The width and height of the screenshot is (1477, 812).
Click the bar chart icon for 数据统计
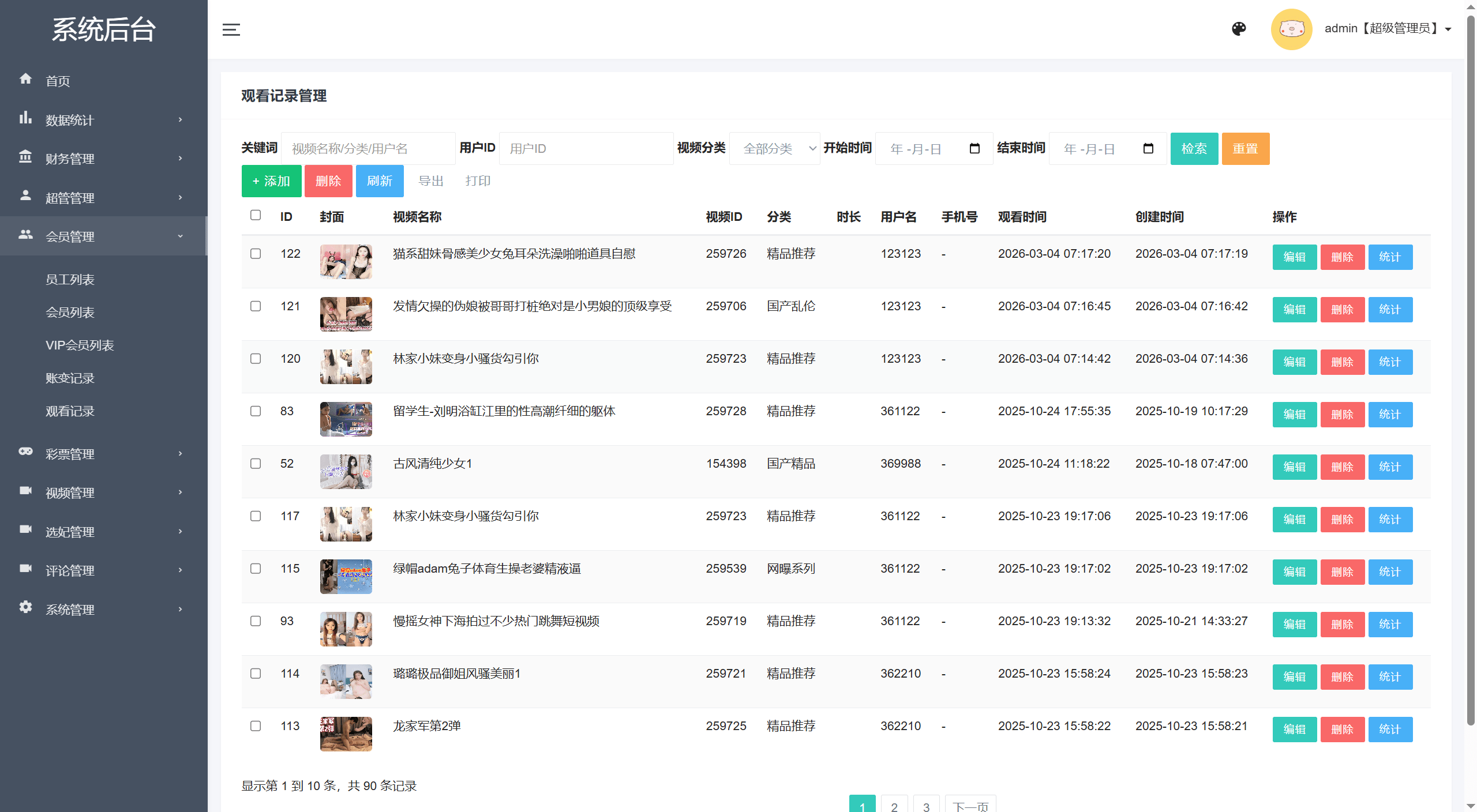pyautogui.click(x=25, y=118)
